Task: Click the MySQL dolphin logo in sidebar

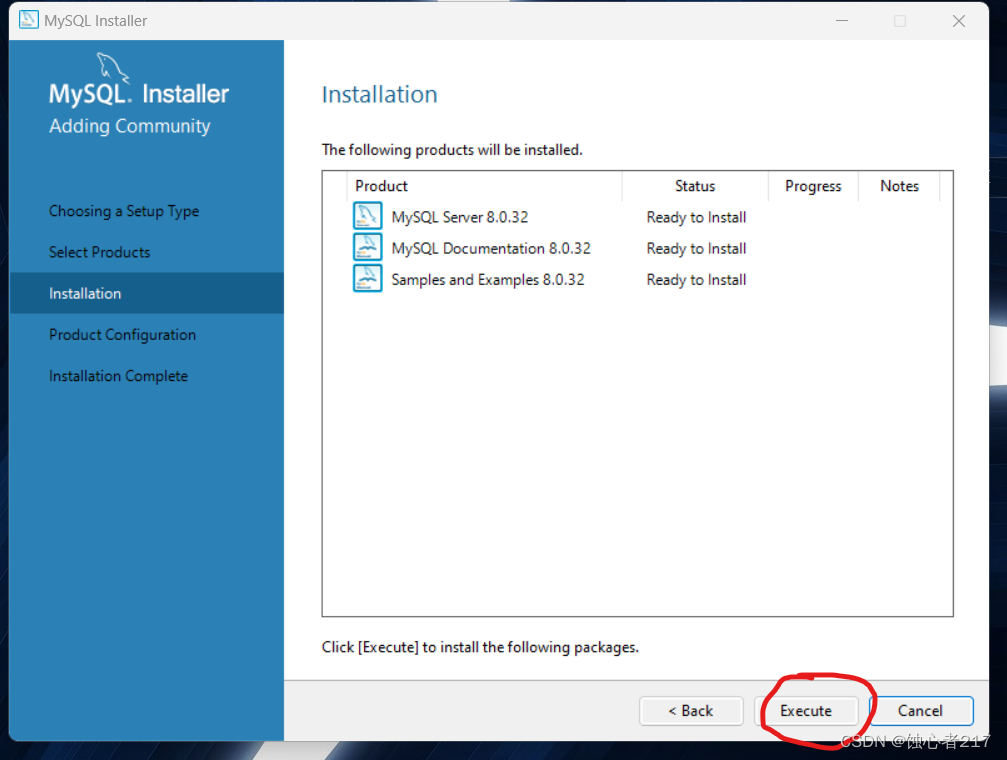Action: pos(112,67)
